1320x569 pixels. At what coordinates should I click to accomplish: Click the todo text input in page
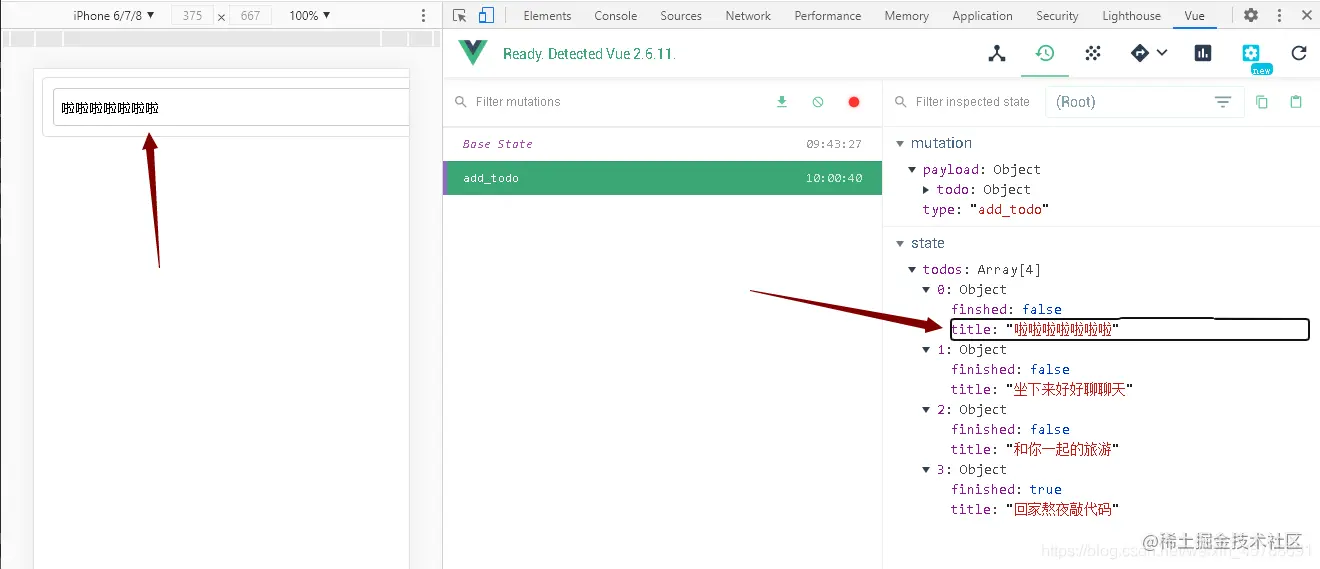pyautogui.click(x=232, y=108)
